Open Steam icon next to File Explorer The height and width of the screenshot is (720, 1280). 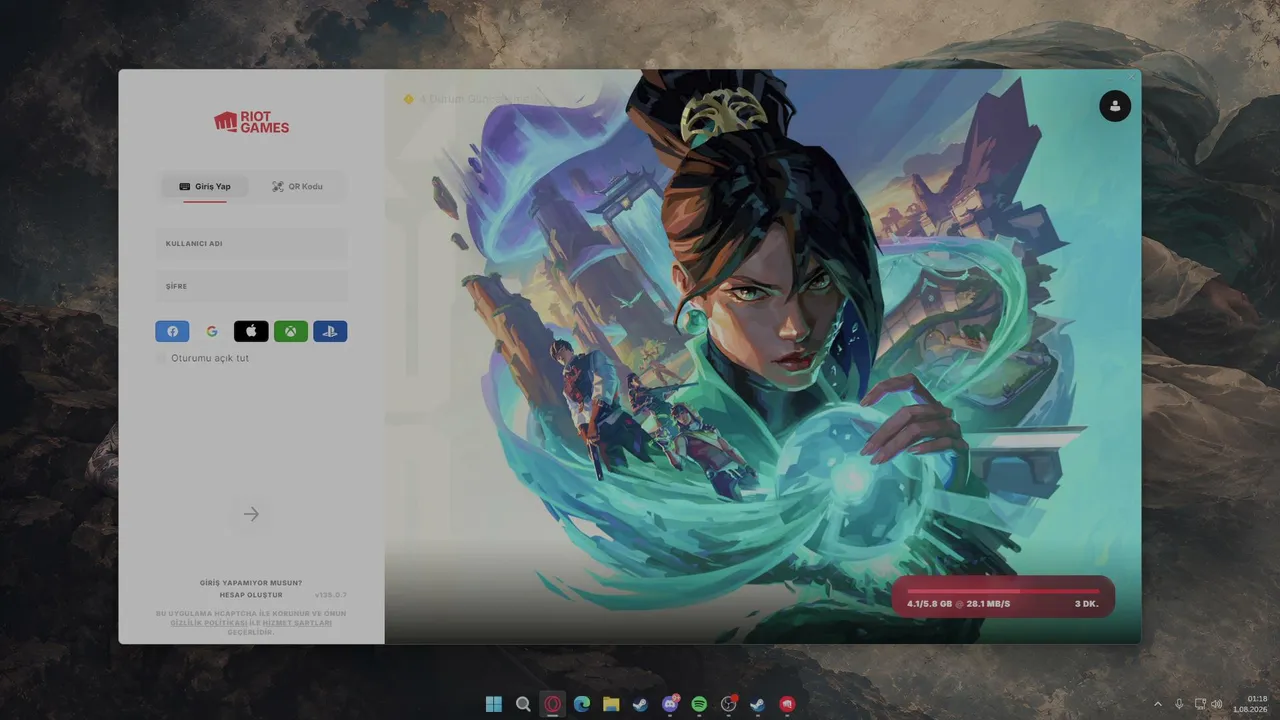[x=641, y=704]
